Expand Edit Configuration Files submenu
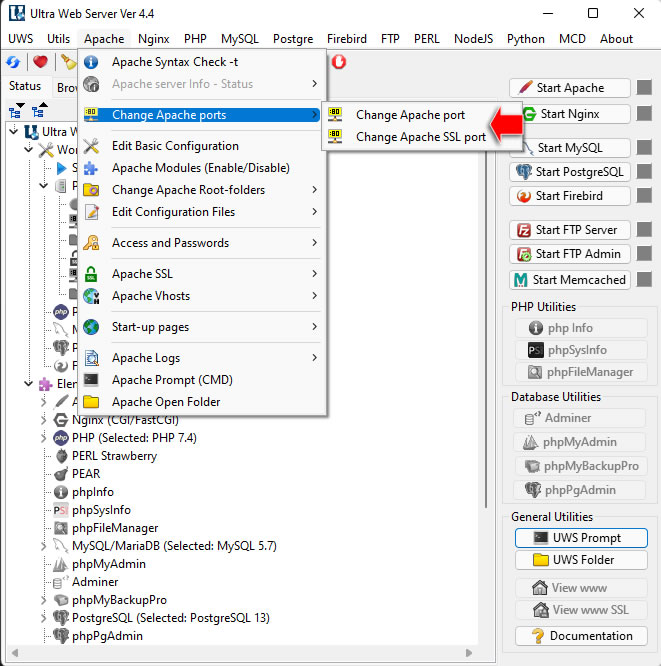The height and width of the screenshot is (666, 661). point(202,212)
